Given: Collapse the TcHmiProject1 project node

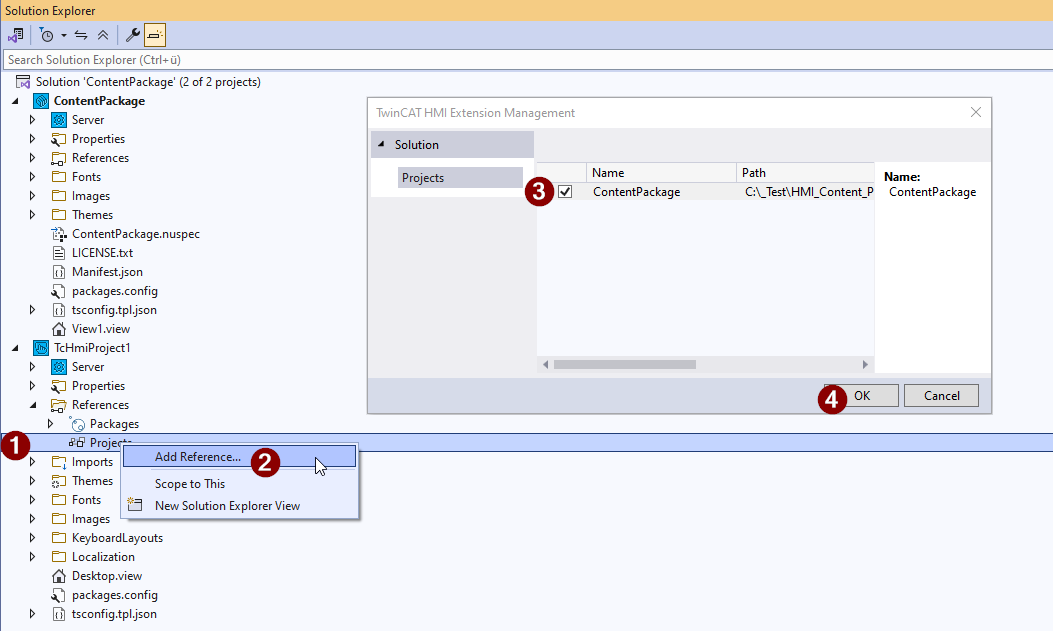Looking at the screenshot, I should [x=15, y=348].
